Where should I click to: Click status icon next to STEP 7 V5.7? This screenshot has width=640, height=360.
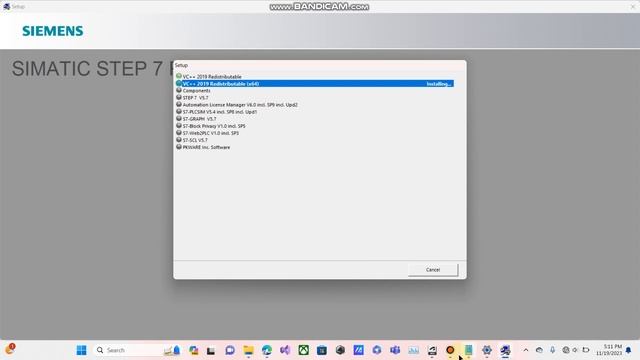(x=179, y=97)
